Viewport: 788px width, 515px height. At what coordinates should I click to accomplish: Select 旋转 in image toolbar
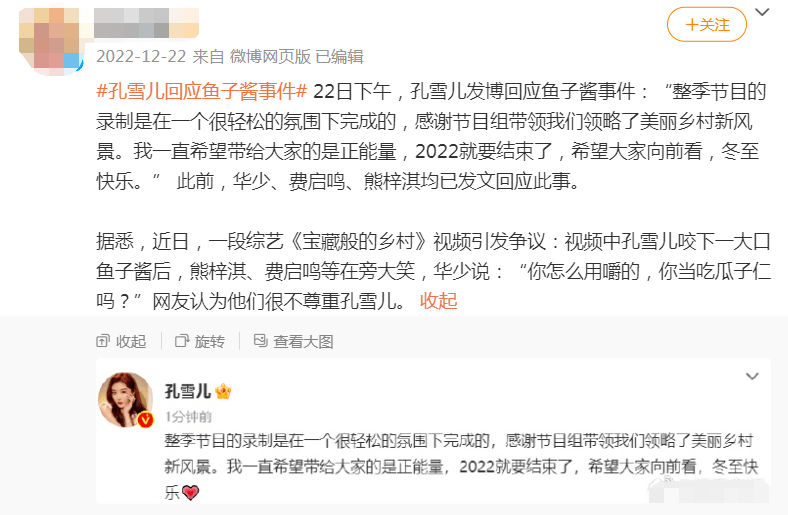[x=209, y=342]
